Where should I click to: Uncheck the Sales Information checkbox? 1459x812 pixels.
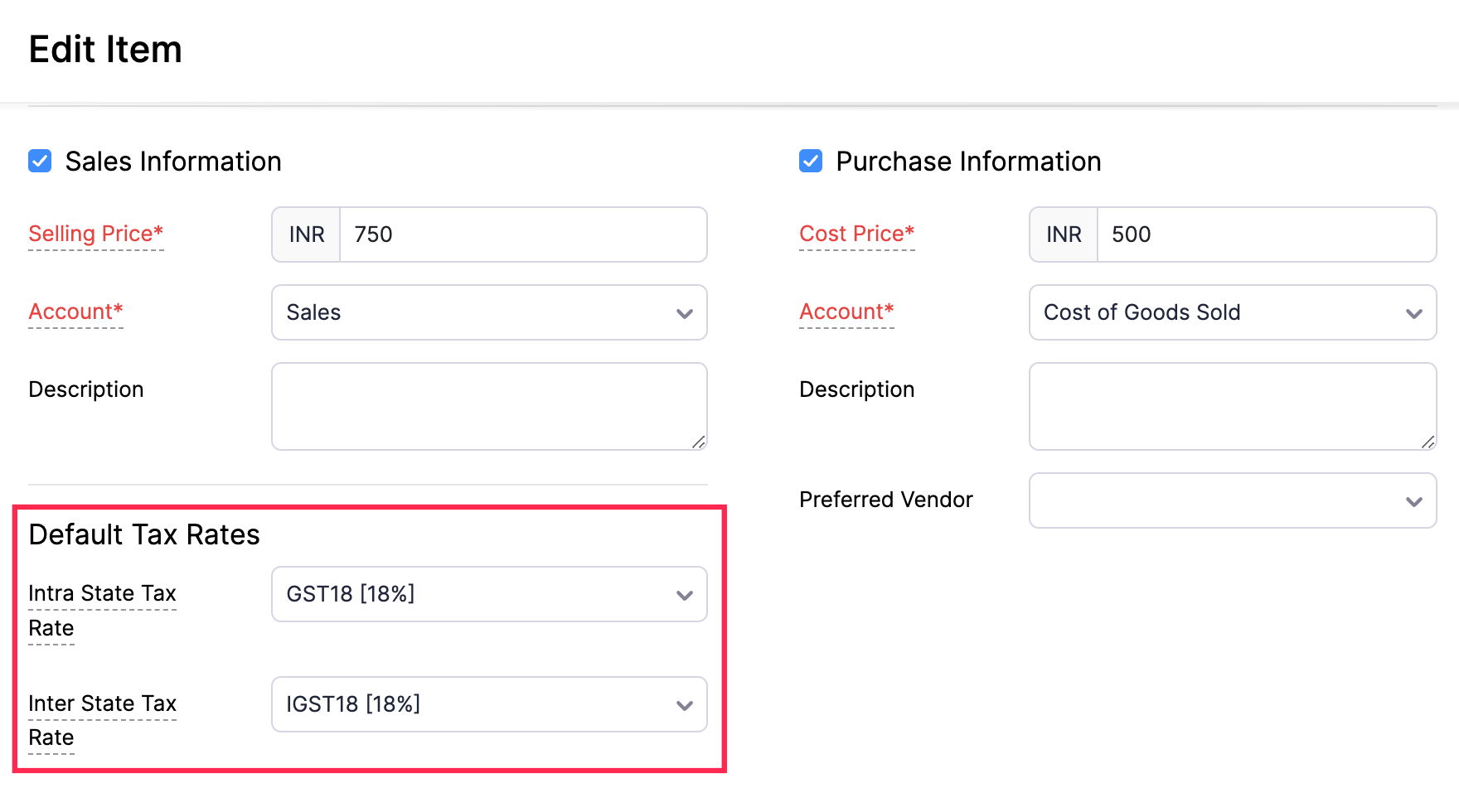[x=39, y=161]
